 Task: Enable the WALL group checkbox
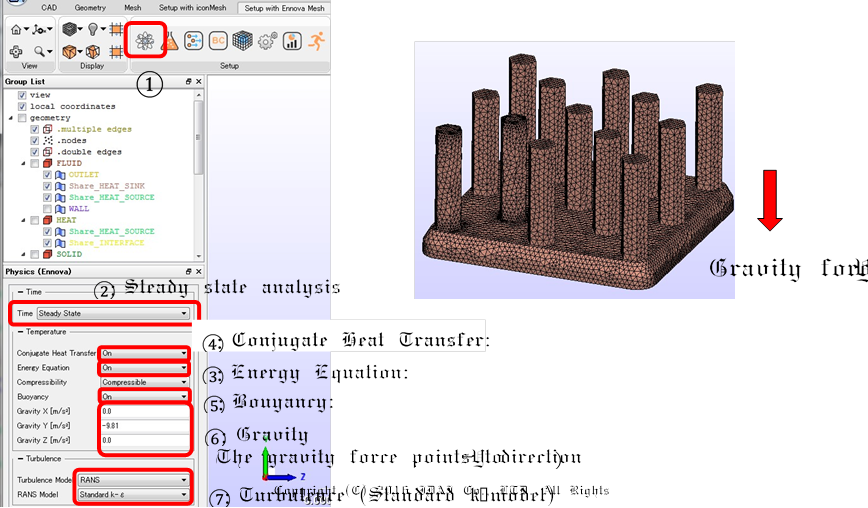pyautogui.click(x=47, y=209)
